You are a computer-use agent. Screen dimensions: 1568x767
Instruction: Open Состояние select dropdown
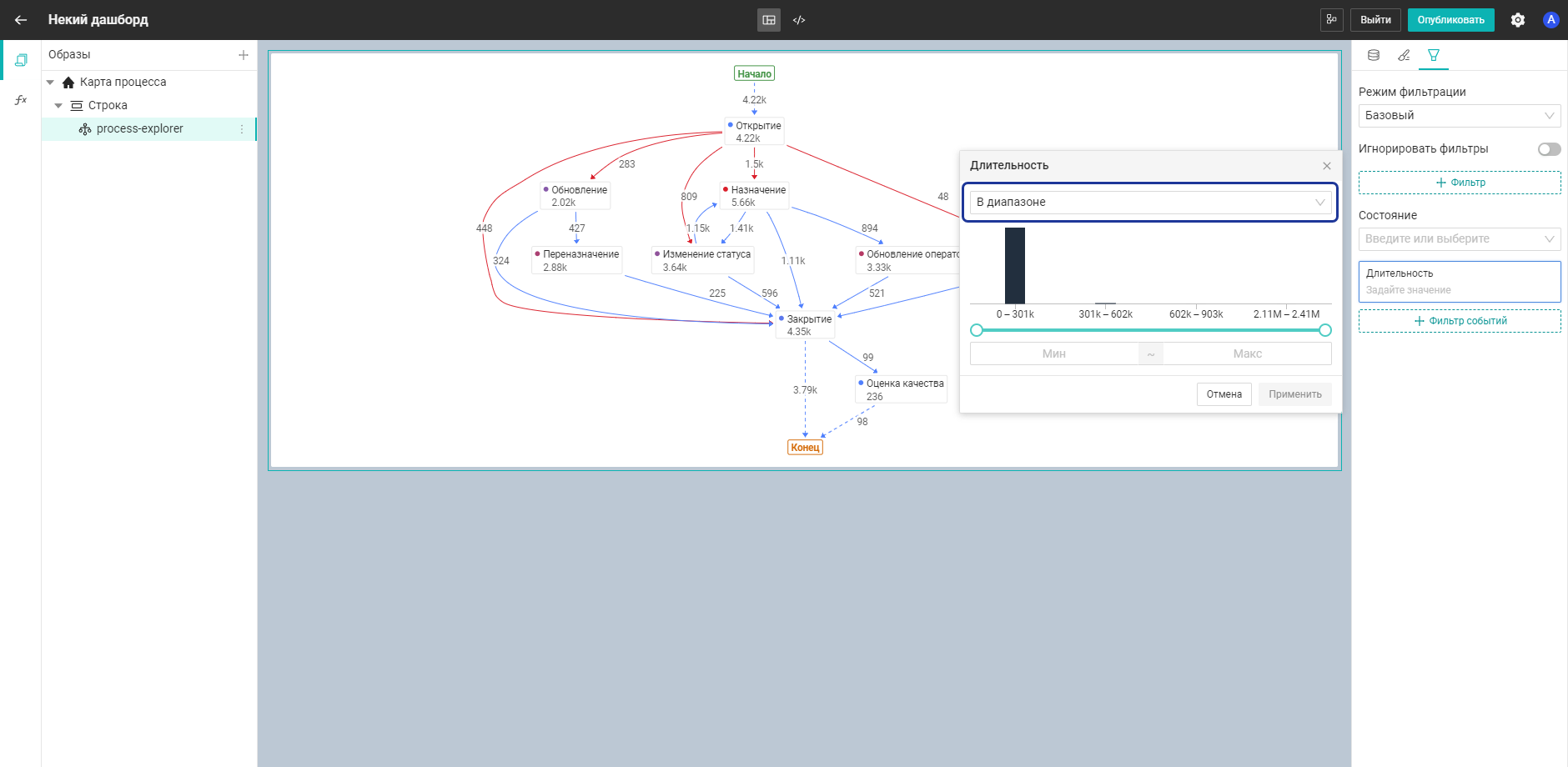(1460, 239)
